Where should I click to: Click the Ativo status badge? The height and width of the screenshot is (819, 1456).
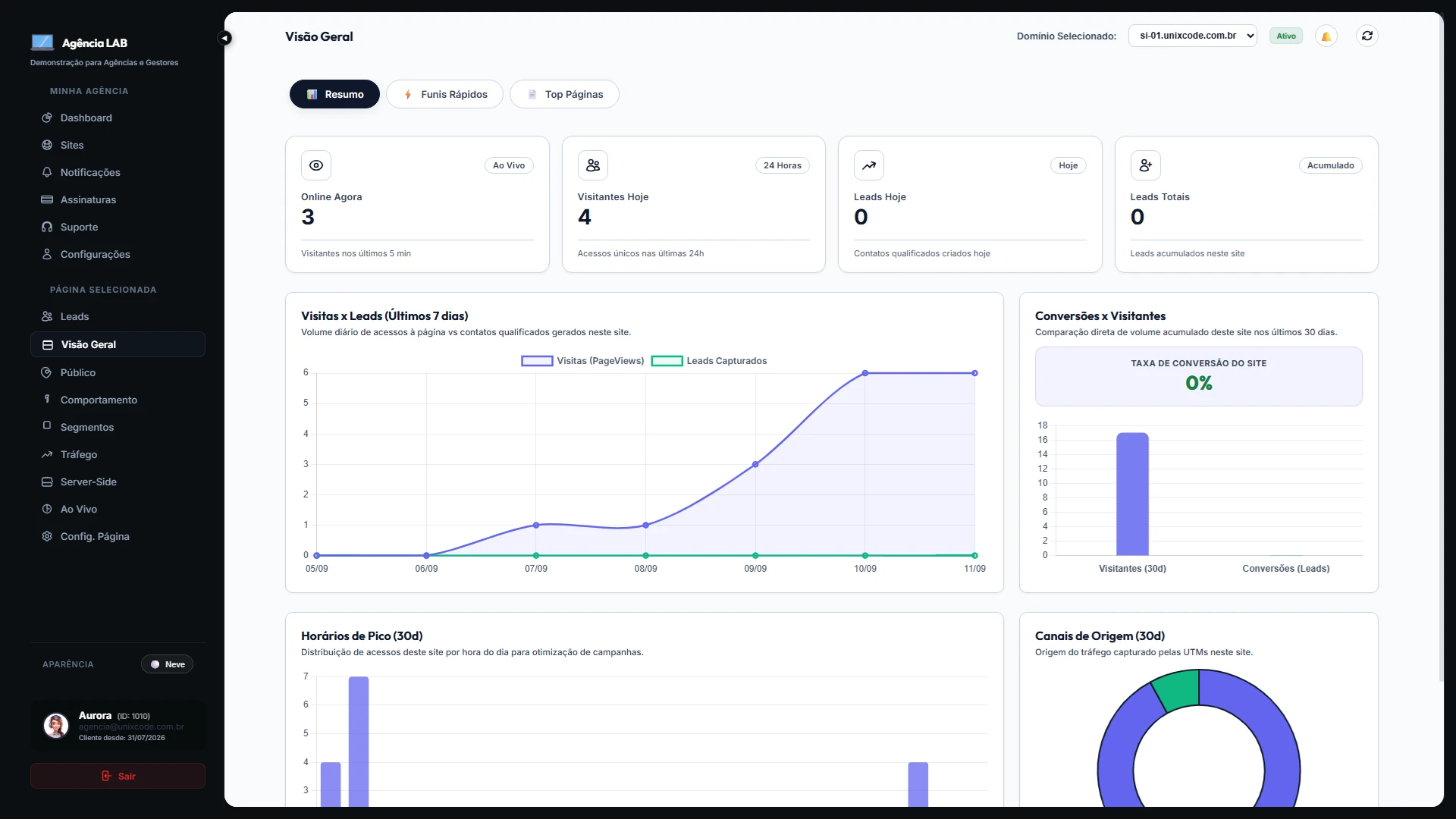click(x=1286, y=36)
